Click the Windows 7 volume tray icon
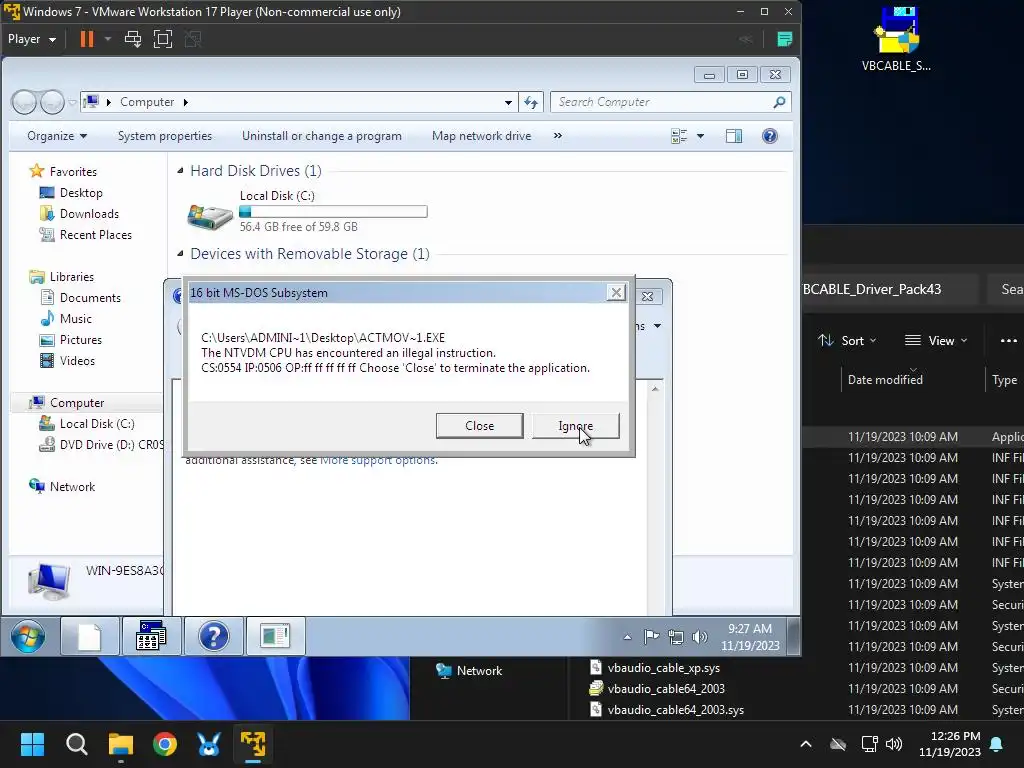 (x=699, y=637)
